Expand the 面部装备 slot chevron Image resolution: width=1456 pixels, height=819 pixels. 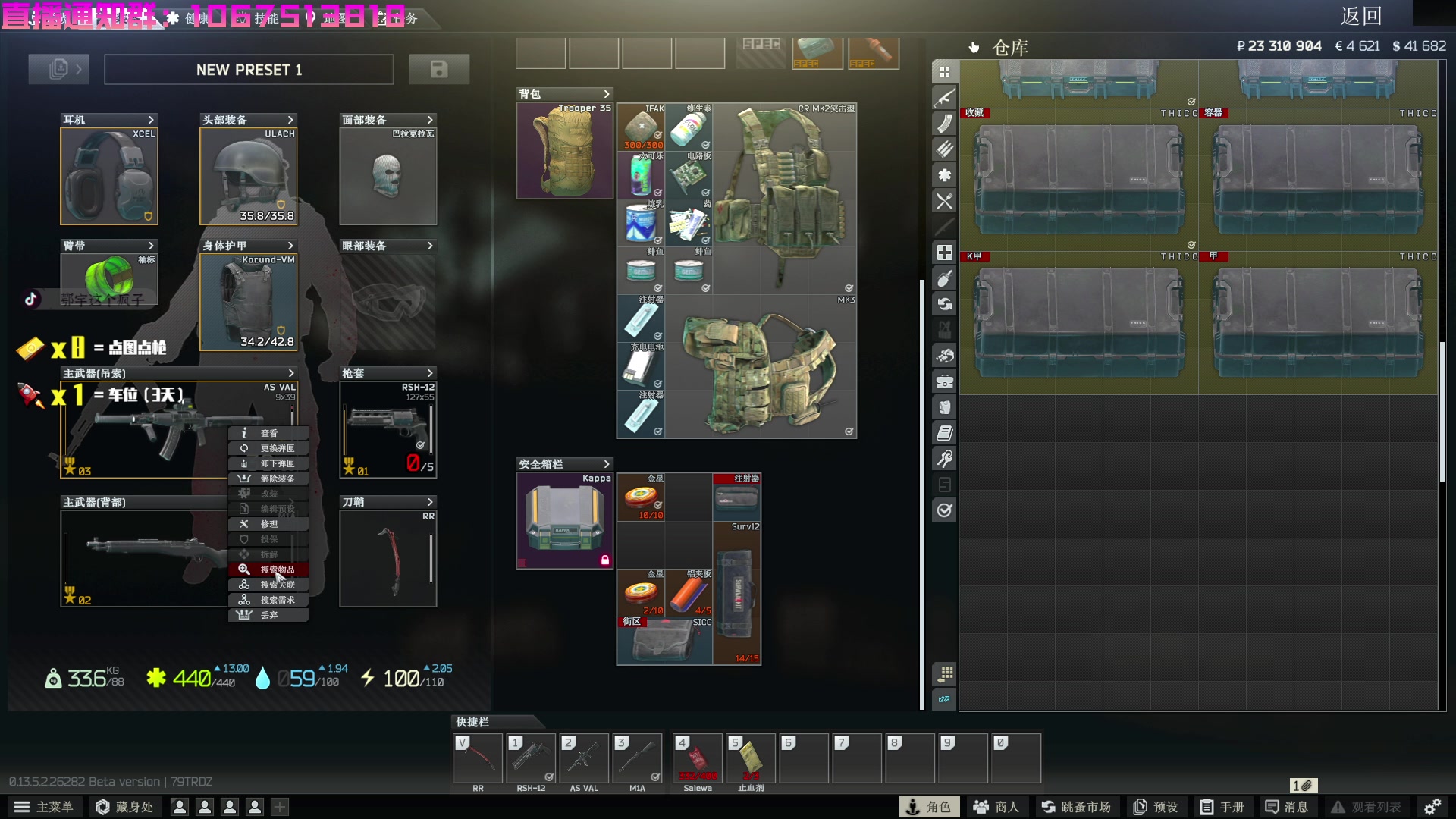click(x=430, y=120)
